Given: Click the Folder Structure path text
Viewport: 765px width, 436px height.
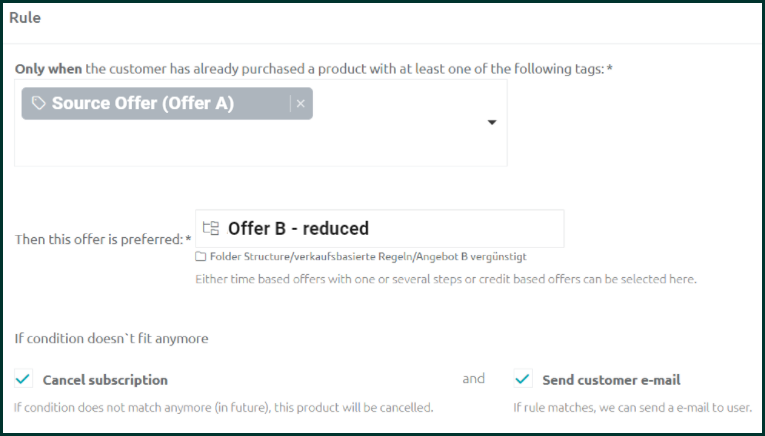Looking at the screenshot, I should pyautogui.click(x=368, y=257).
